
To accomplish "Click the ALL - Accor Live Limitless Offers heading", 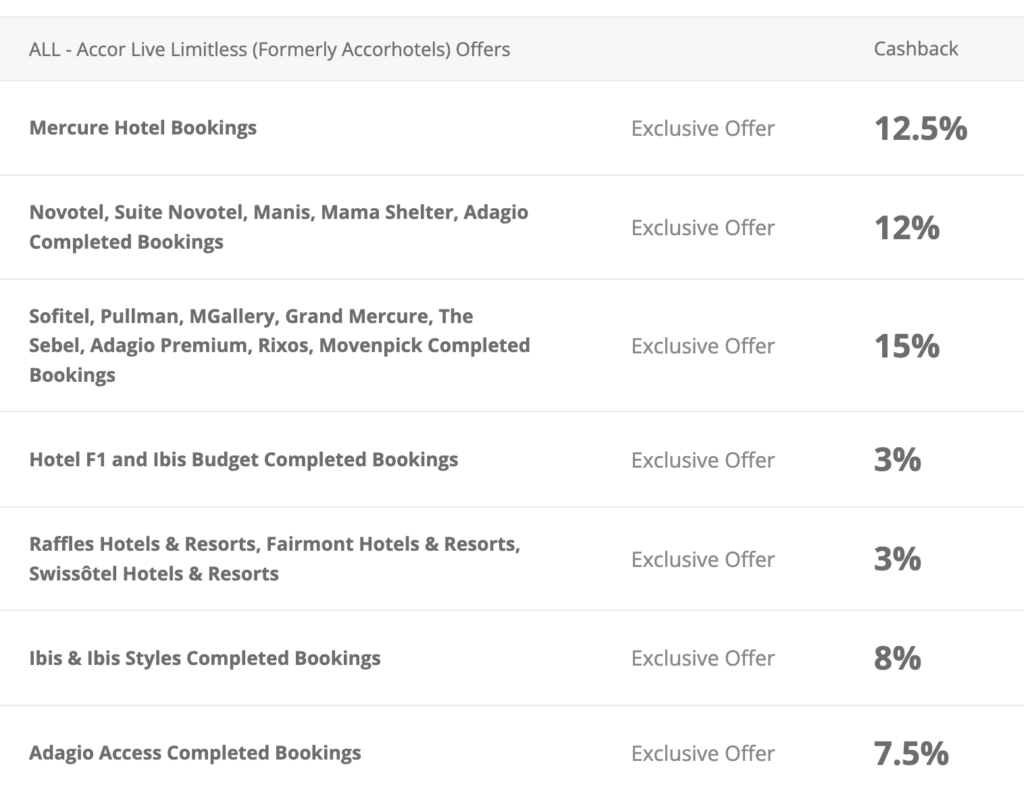I will pyautogui.click(x=270, y=50).
